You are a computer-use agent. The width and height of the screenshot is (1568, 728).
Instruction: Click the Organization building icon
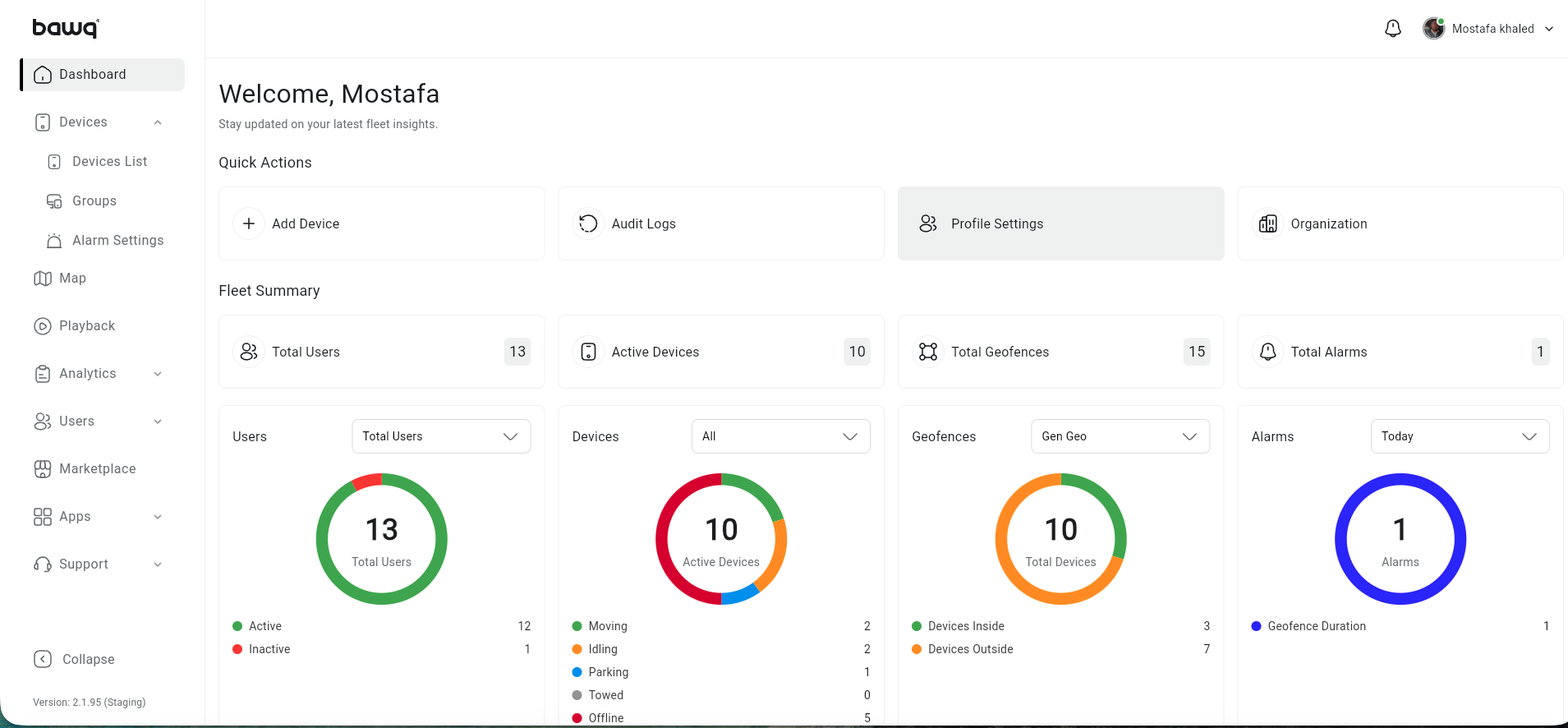(1267, 223)
